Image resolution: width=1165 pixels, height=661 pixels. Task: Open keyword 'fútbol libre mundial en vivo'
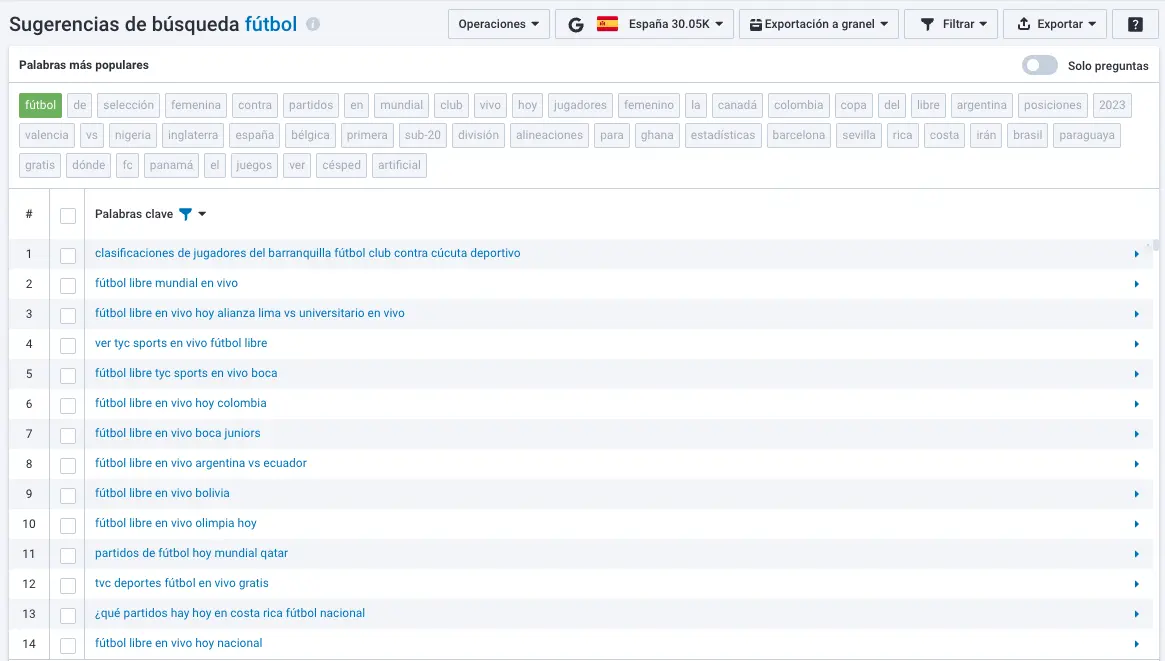(x=166, y=283)
